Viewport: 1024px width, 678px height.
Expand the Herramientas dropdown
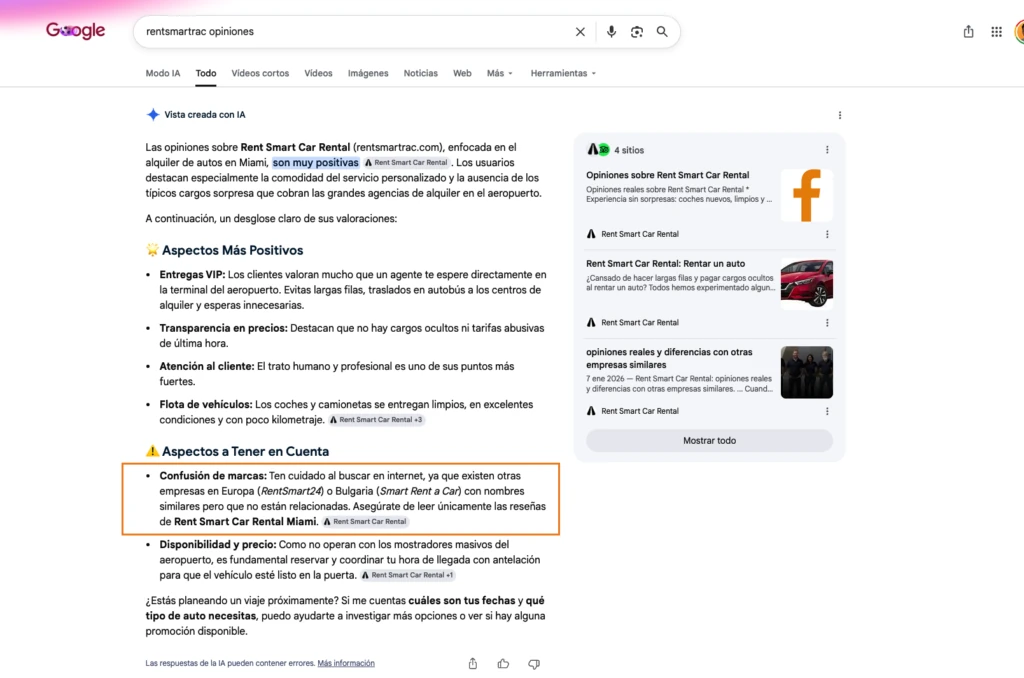pyautogui.click(x=563, y=73)
